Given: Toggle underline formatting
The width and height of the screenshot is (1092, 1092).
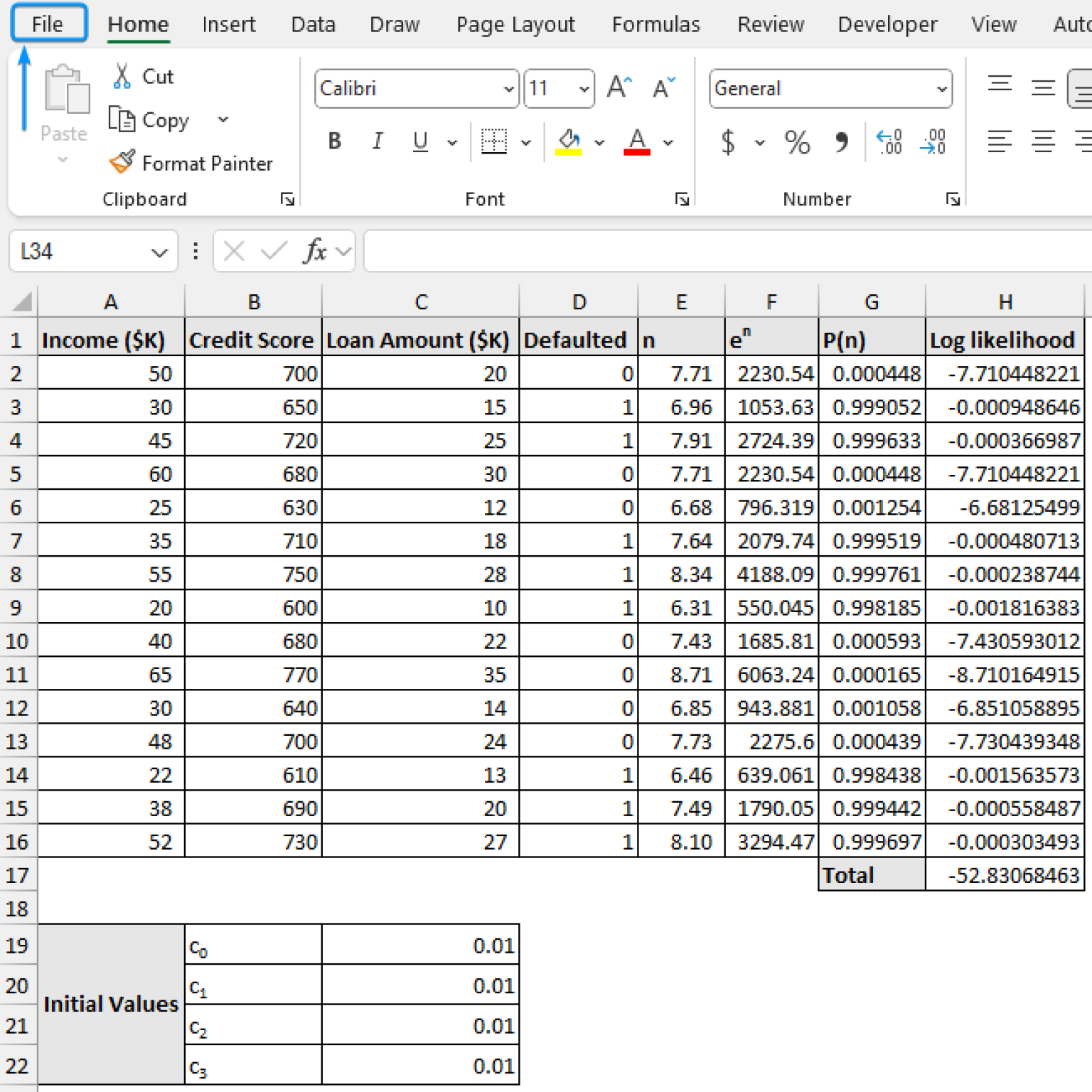Looking at the screenshot, I should pos(420,141).
